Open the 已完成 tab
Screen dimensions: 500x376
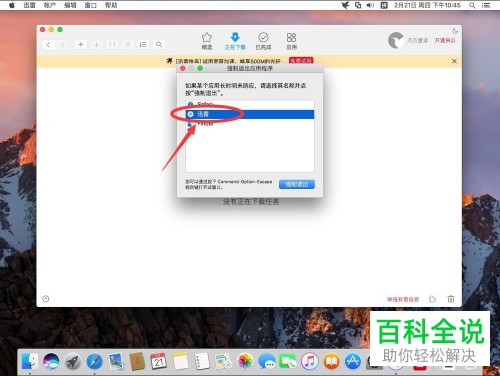263,41
